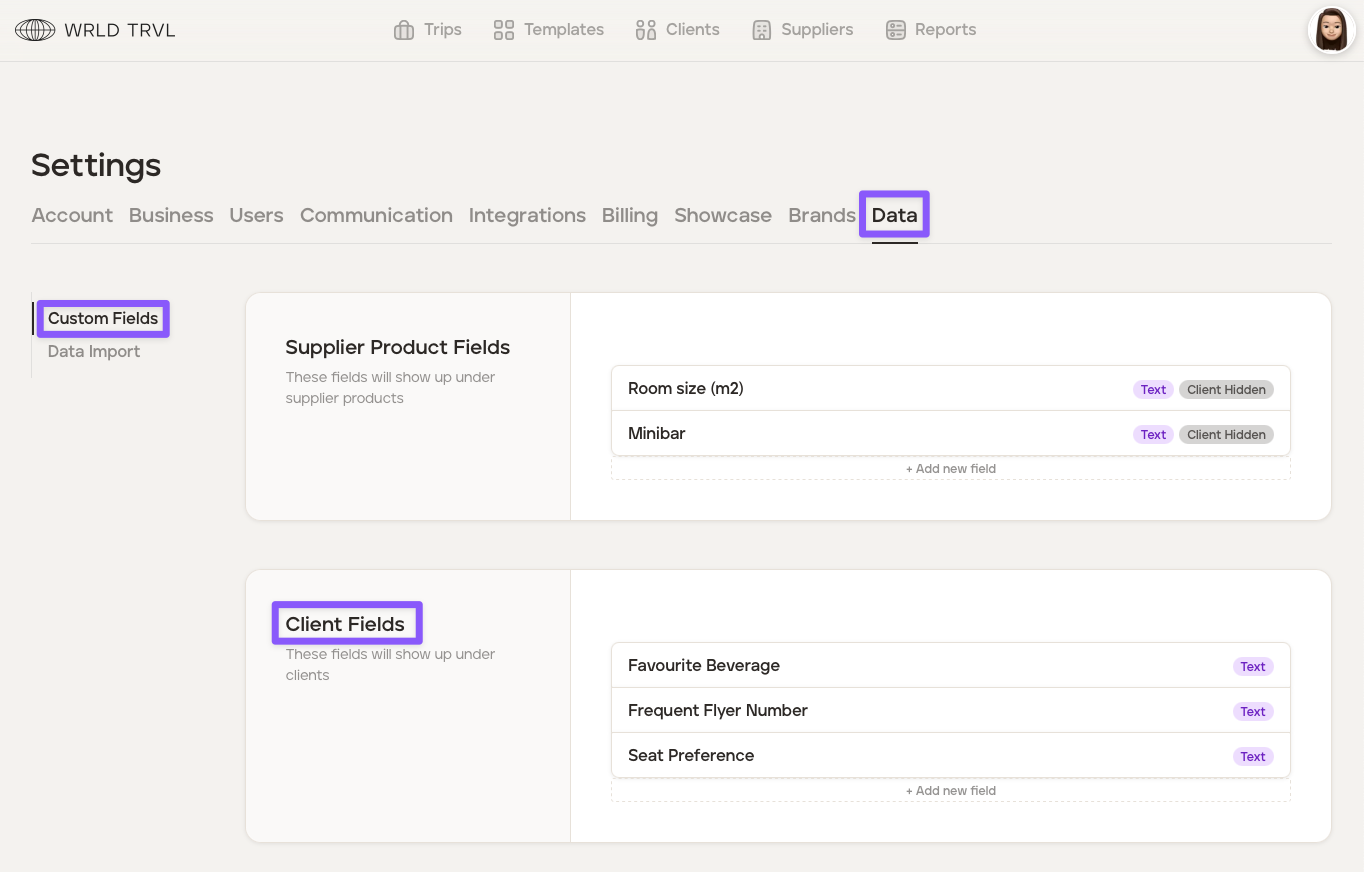Viewport: 1364px width, 872px height.
Task: Go to the Users tab
Action: pyautogui.click(x=256, y=215)
